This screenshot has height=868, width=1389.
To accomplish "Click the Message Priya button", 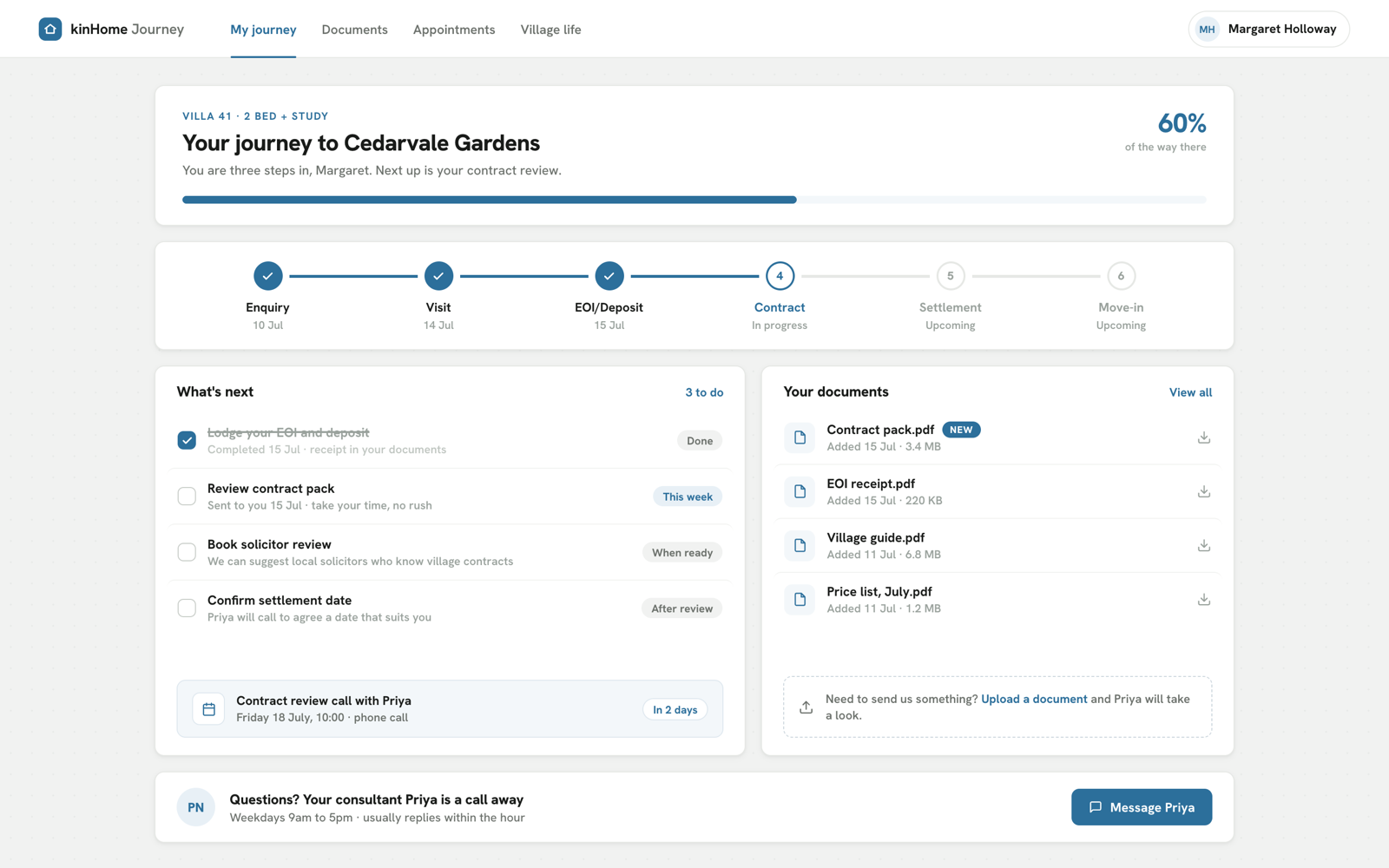I will pyautogui.click(x=1142, y=807).
